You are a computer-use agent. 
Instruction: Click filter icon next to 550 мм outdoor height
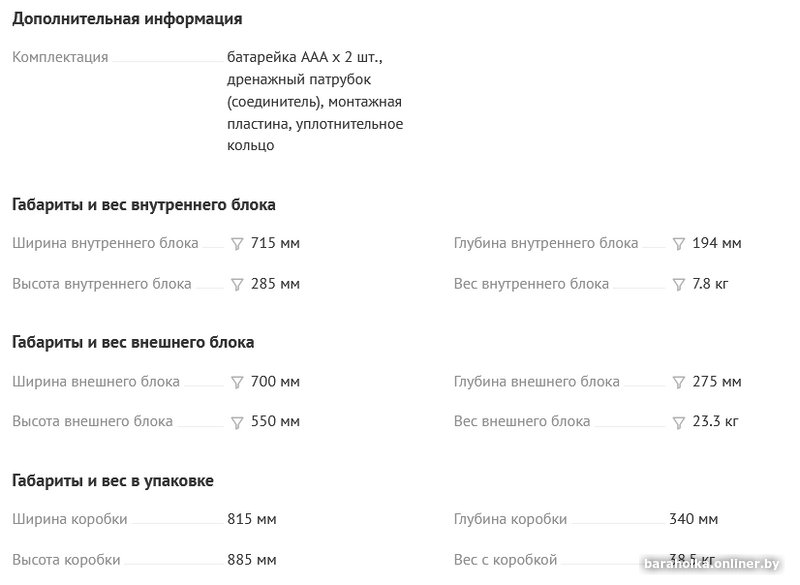click(237, 422)
